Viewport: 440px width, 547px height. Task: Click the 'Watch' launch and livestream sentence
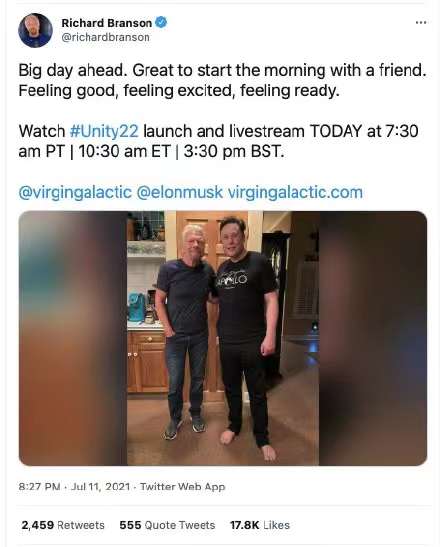[218, 142]
